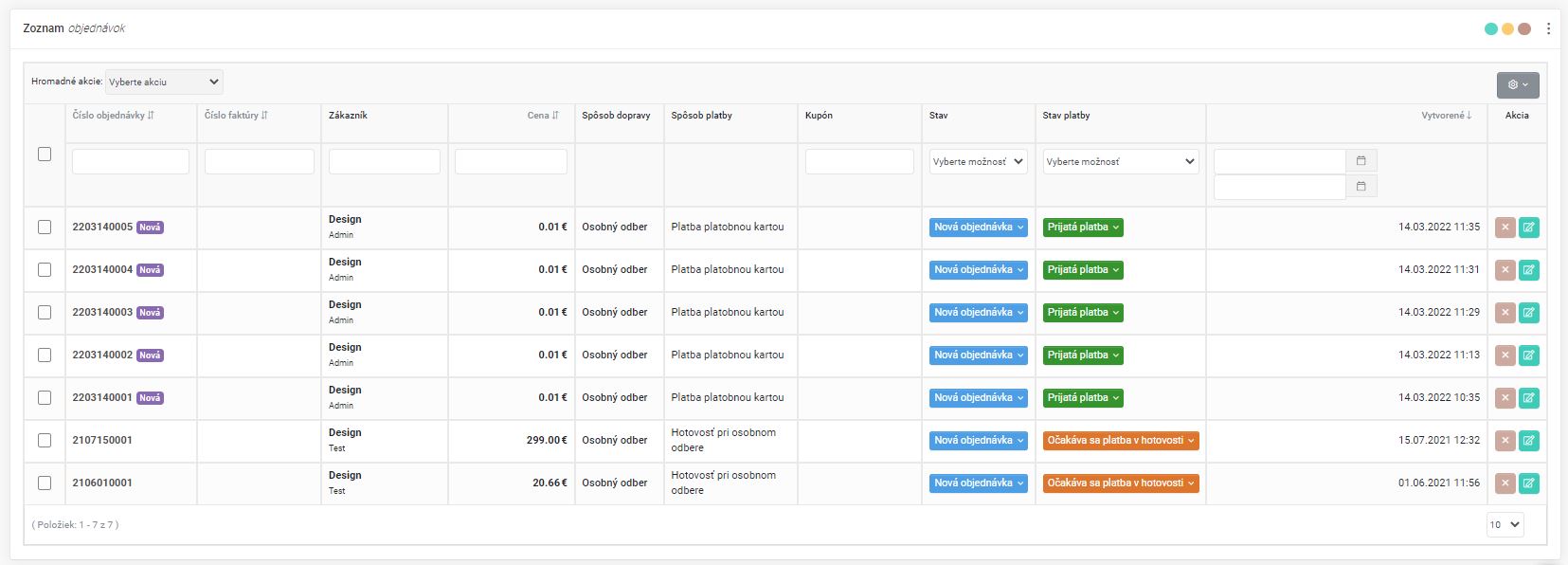Click the teal circle in panel header
This screenshot has width=1568, height=565.
(1491, 28)
